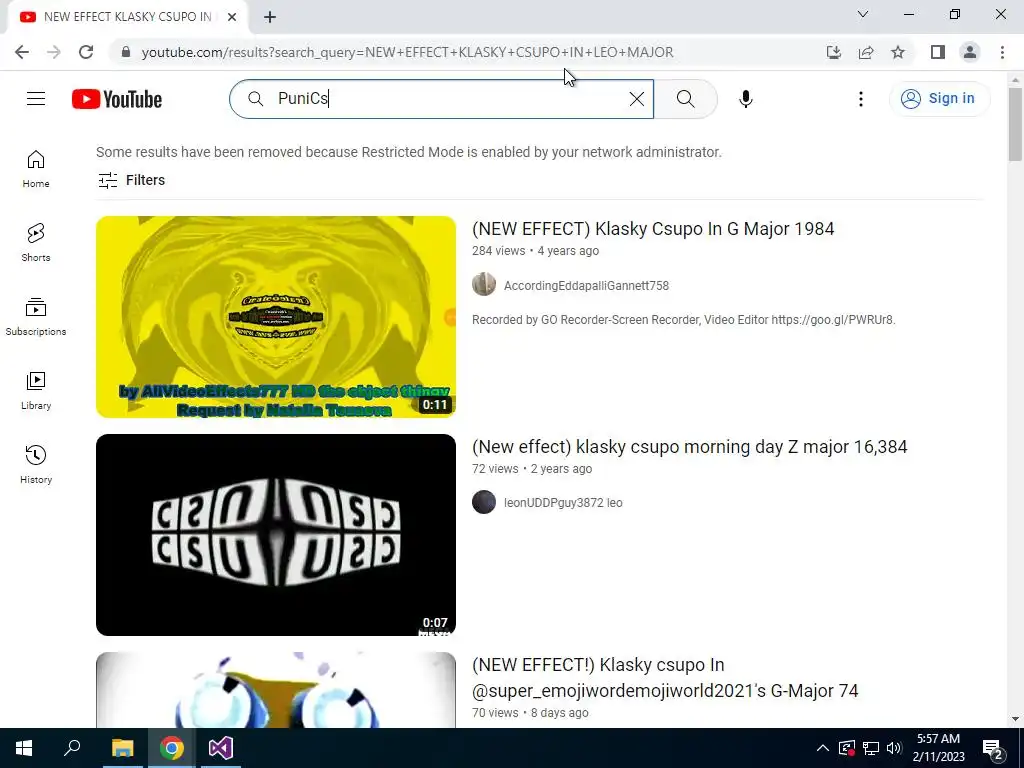Show hidden system tray icons
Image resolution: width=1024 pixels, height=768 pixels.
tap(823, 748)
